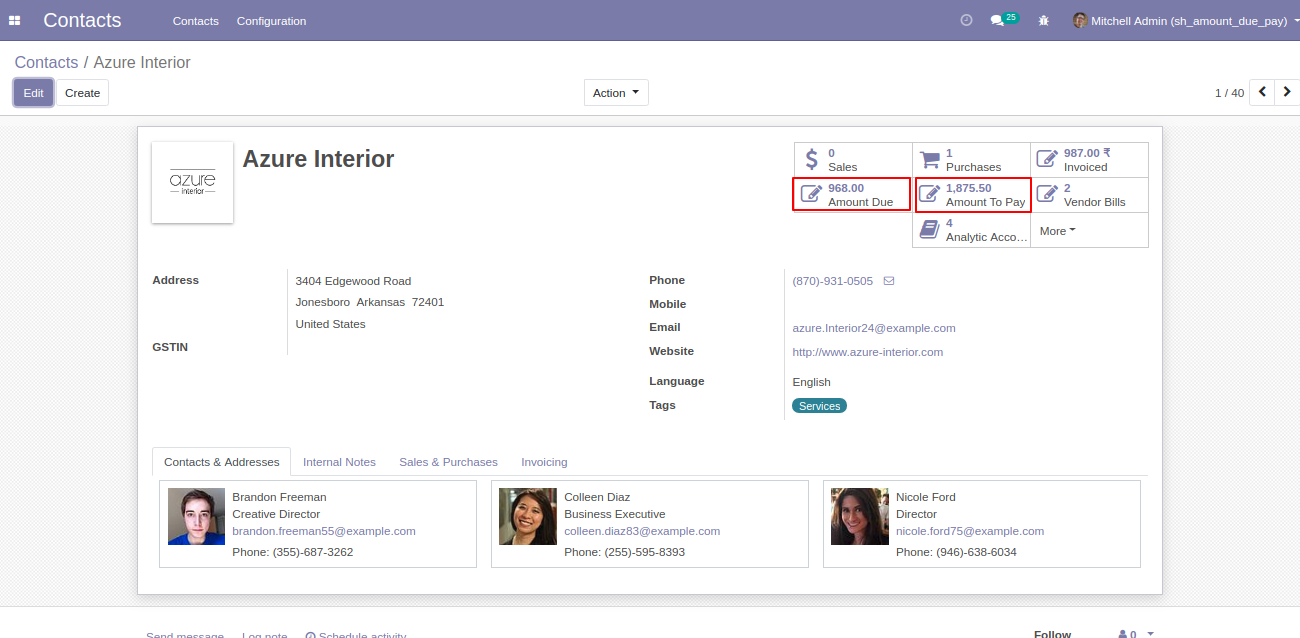Click Brandon Freeman contact name

[x=279, y=497]
